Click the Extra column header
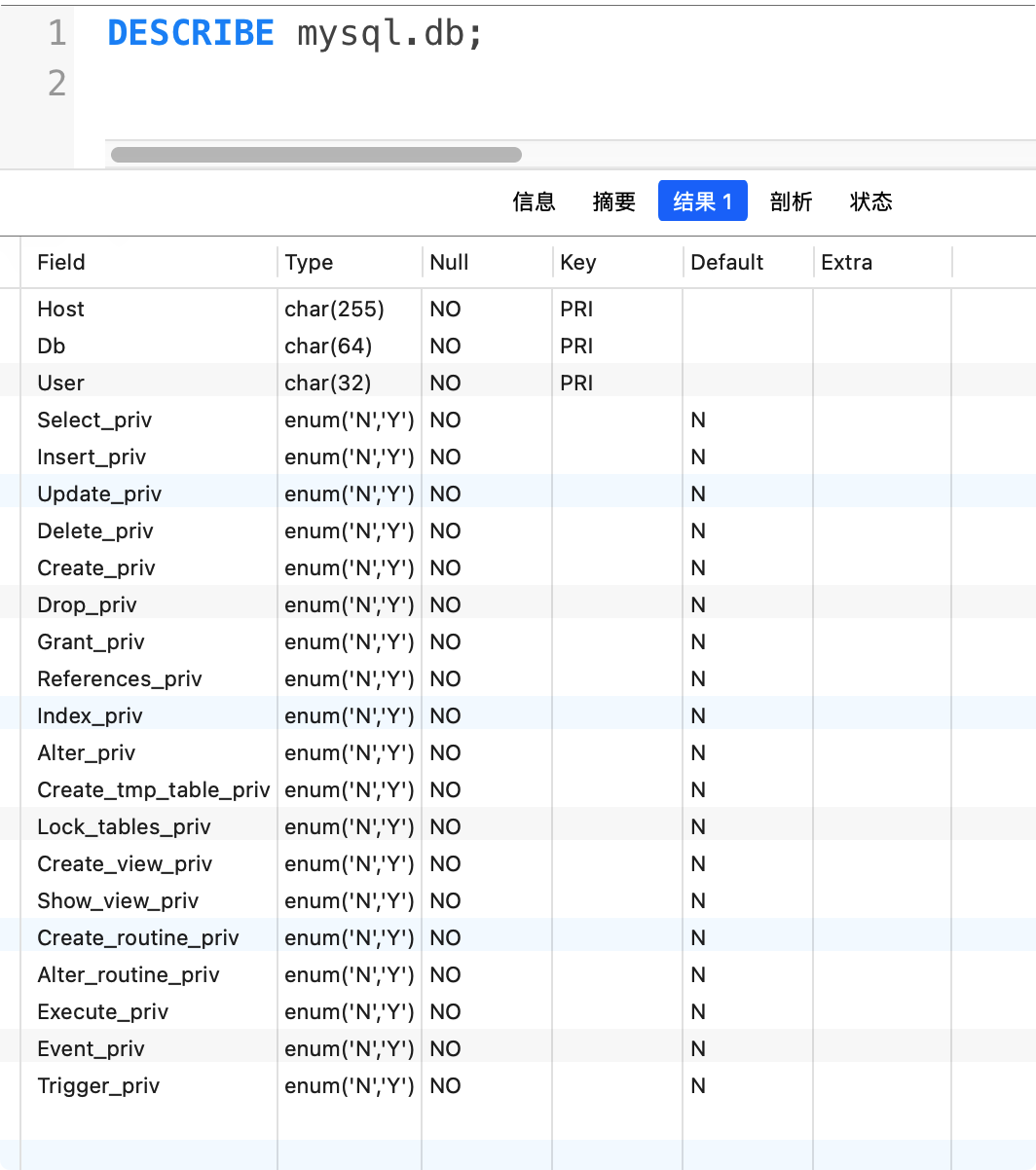The image size is (1036, 1170). (x=843, y=262)
